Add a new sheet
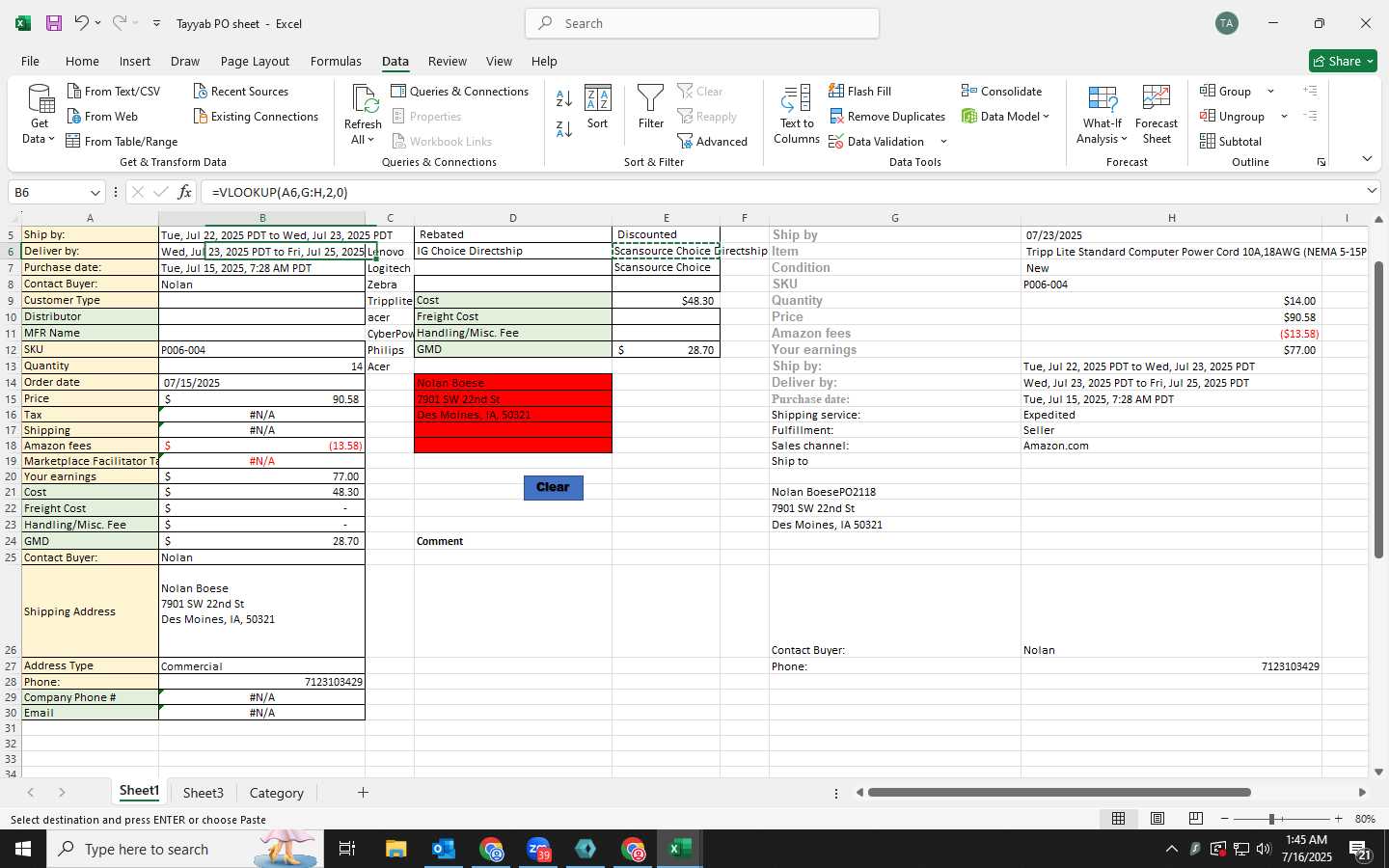The width and height of the screenshot is (1389, 868). pyautogui.click(x=363, y=793)
